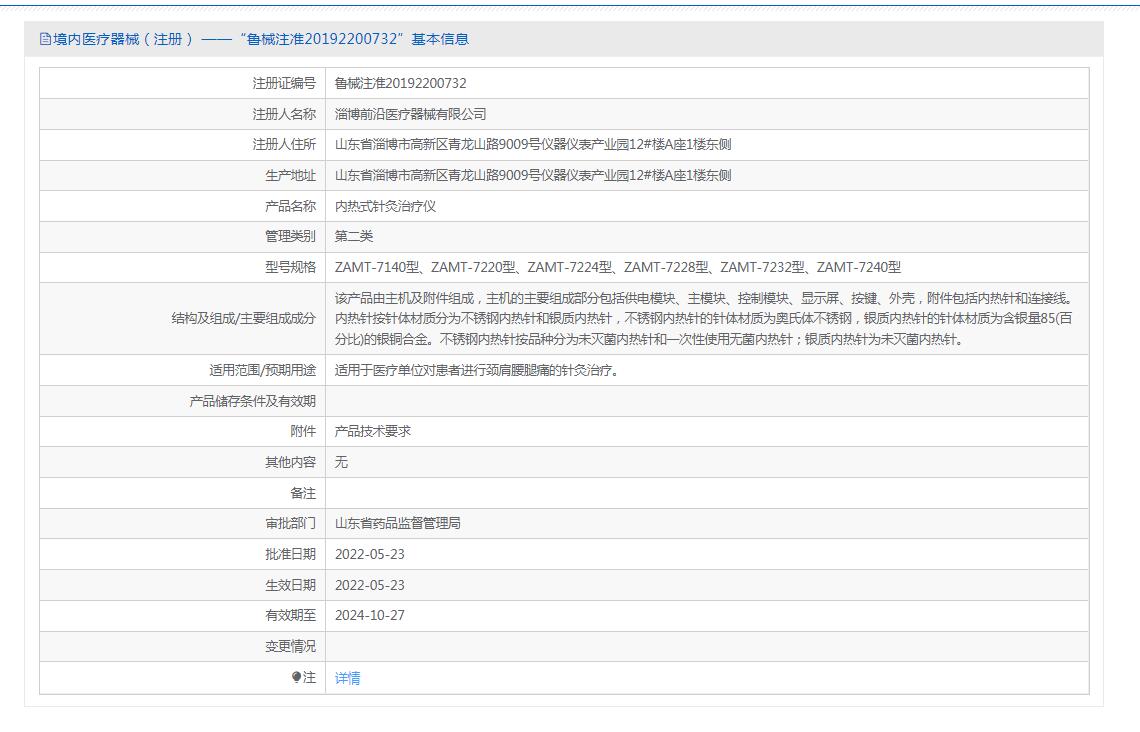Click the document icon before 境内医疗器械 title
Viewport: 1140px width, 732px height.
[x=45, y=39]
